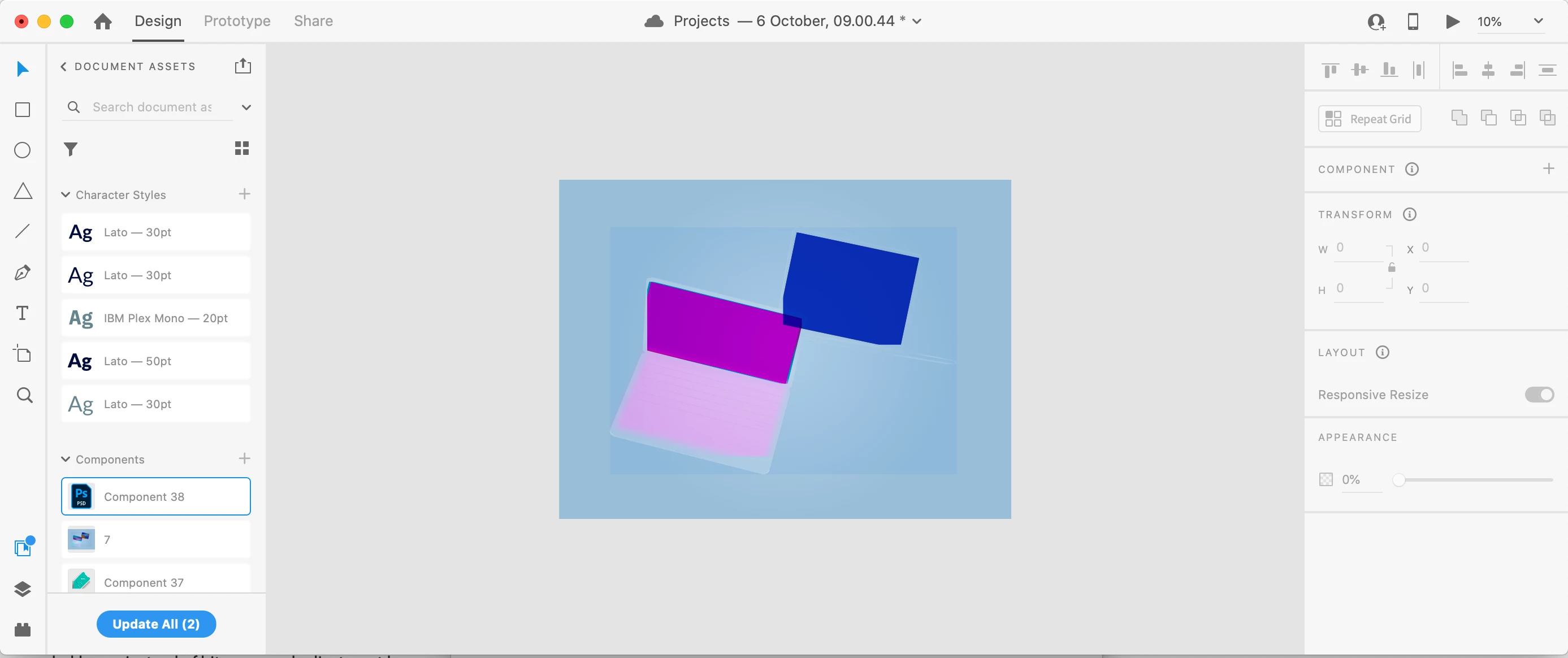Select the Text tool

coord(23,313)
